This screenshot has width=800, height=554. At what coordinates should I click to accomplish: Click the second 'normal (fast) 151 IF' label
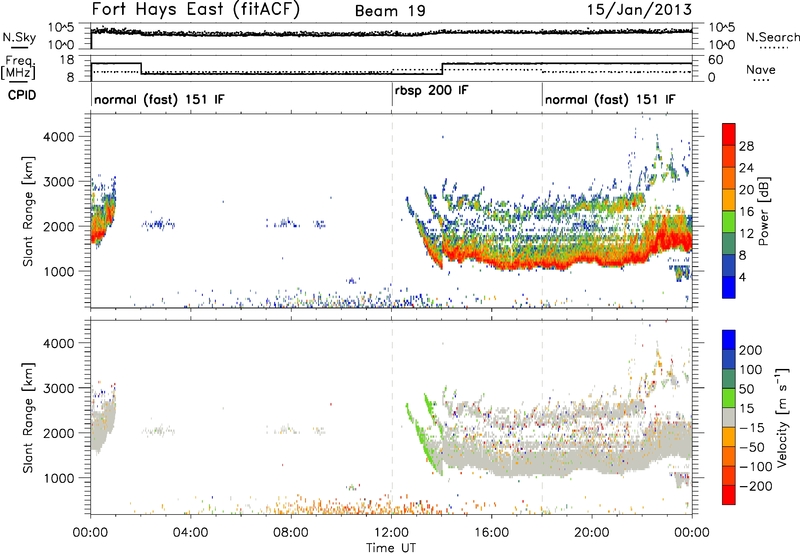610,99
